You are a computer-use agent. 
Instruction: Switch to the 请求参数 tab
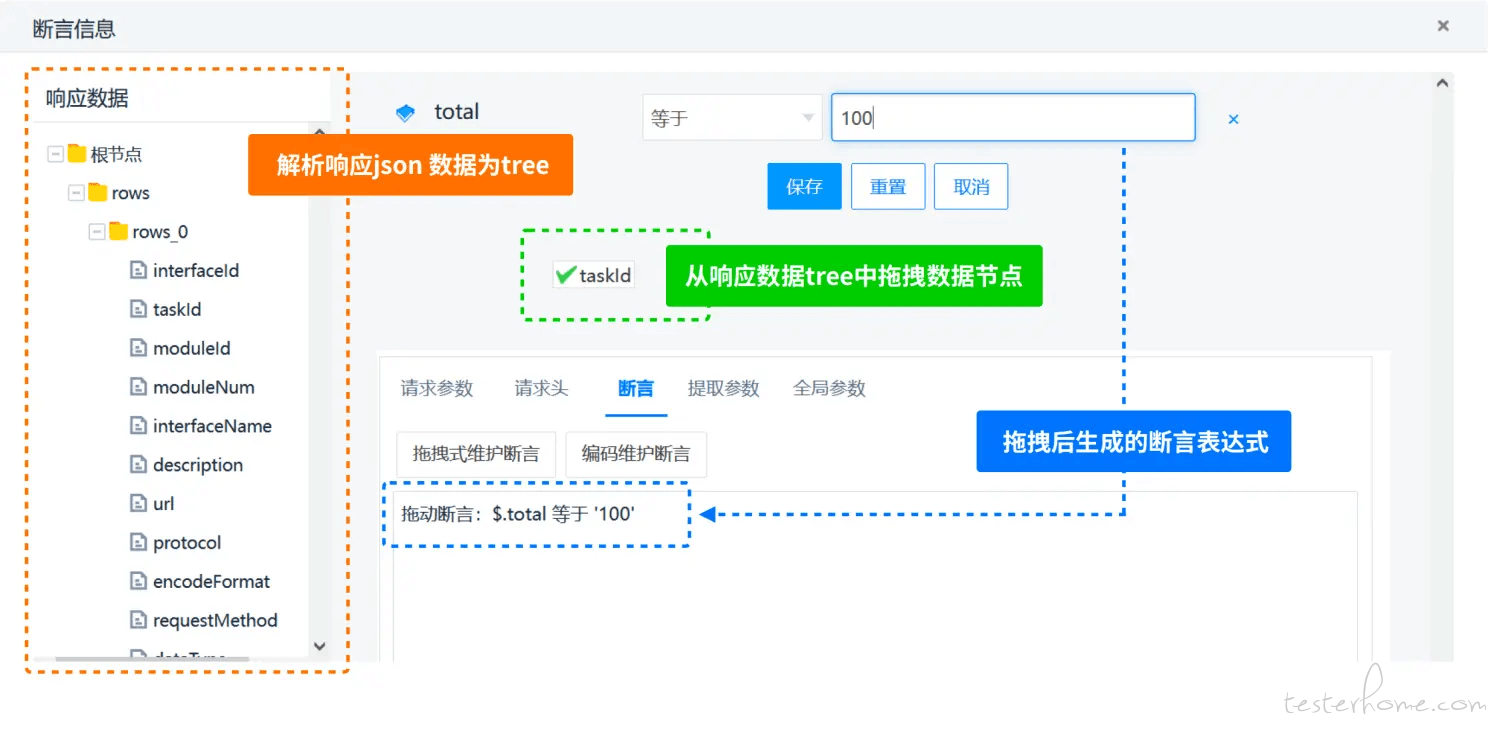tap(437, 388)
